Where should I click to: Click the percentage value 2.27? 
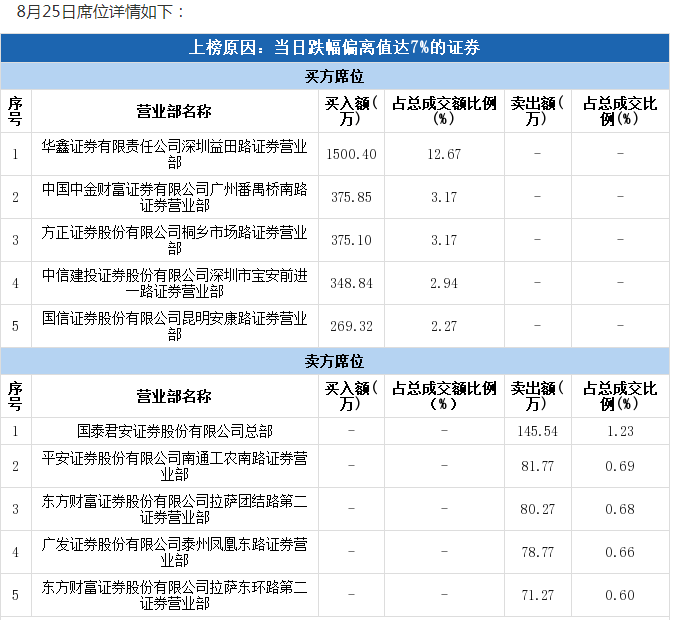[444, 326]
